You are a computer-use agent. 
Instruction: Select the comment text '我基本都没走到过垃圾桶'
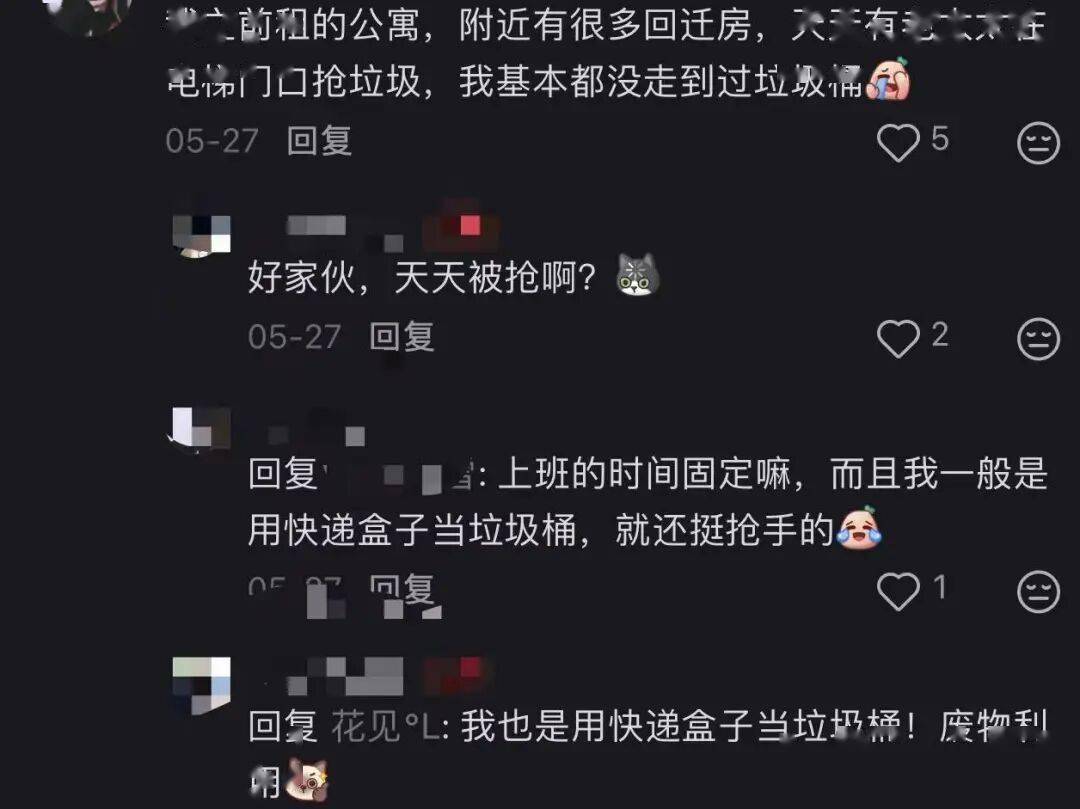click(x=661, y=81)
